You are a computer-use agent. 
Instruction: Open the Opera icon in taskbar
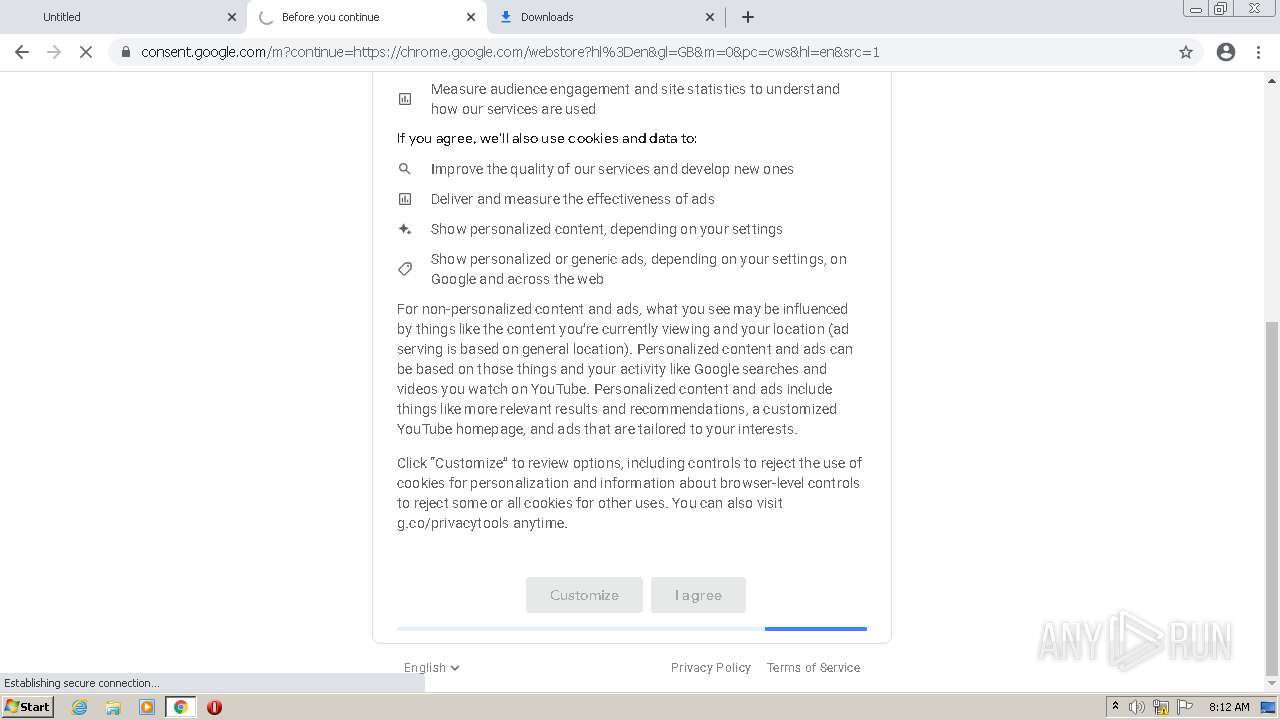214,707
